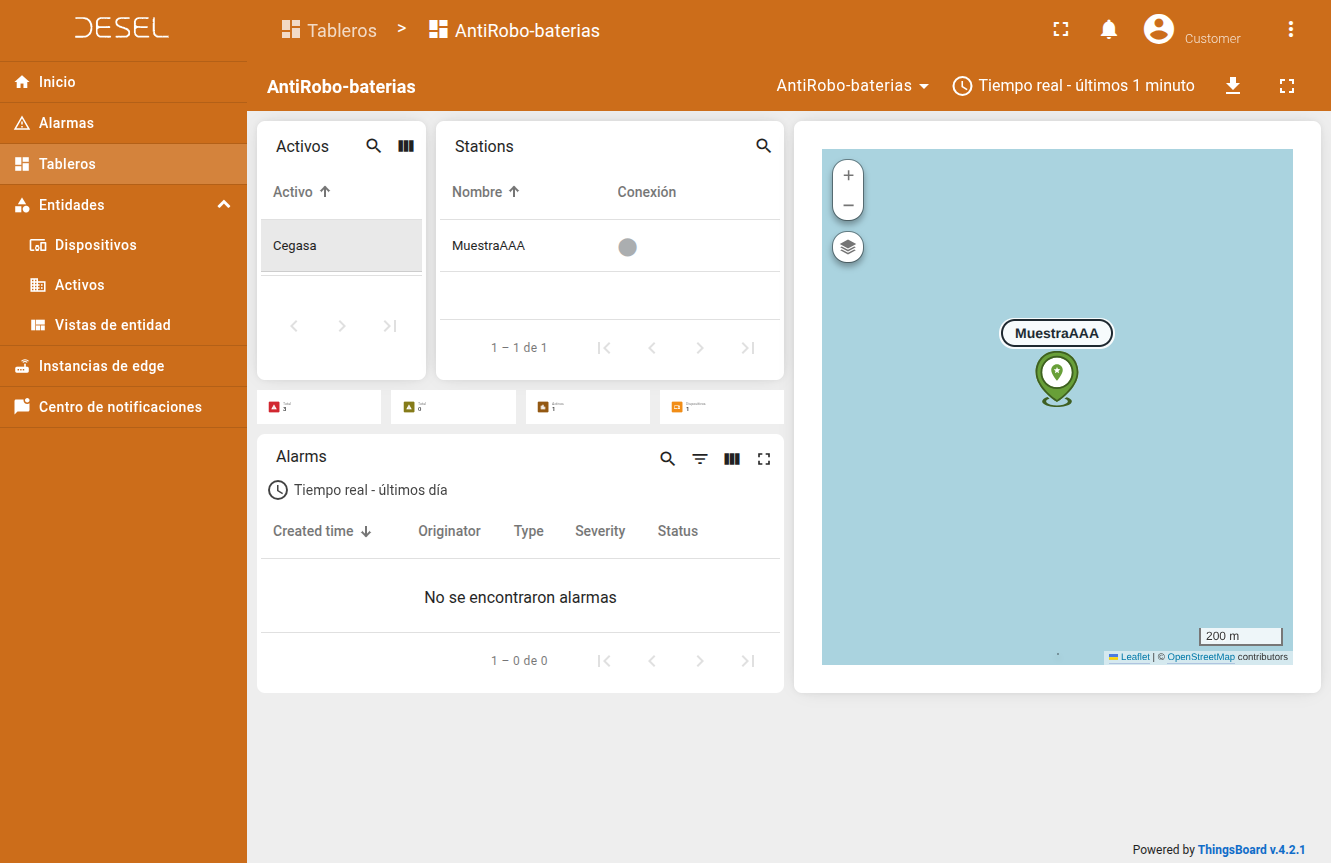Click Tableros breadcrumb in the header

[x=329, y=30]
